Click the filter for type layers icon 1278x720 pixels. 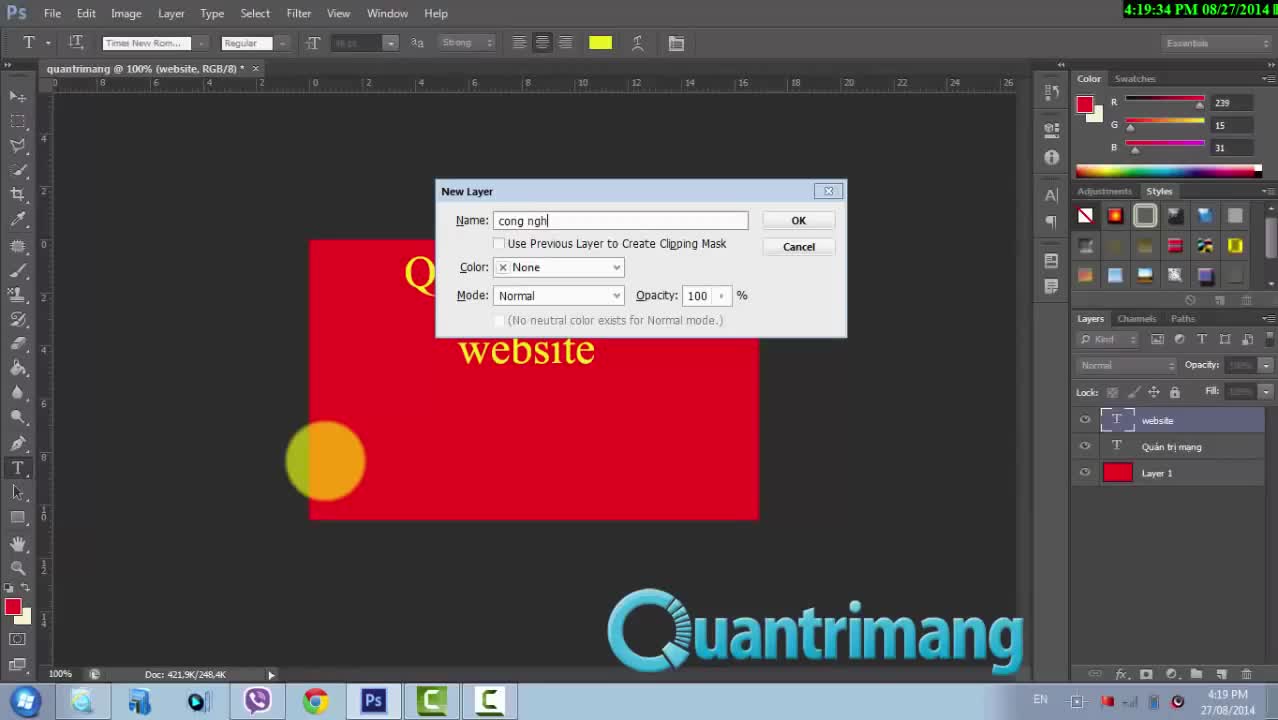tap(1201, 340)
